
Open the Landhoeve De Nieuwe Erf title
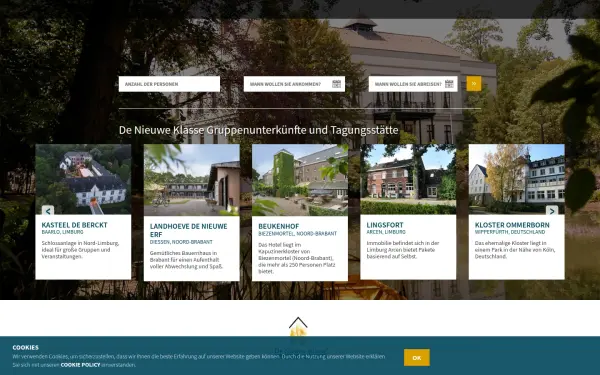[189, 230]
